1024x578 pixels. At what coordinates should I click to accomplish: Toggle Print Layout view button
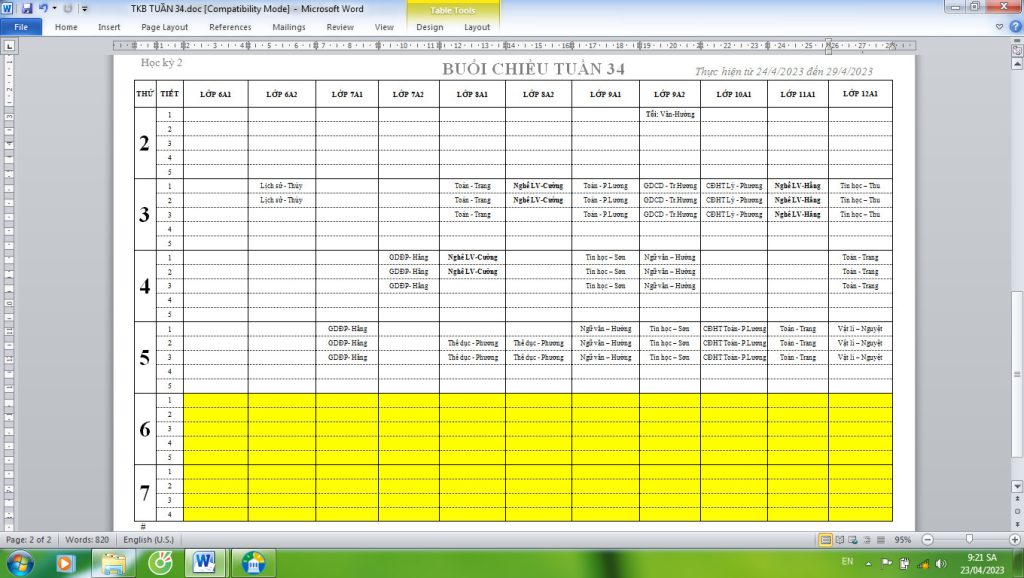click(826, 540)
